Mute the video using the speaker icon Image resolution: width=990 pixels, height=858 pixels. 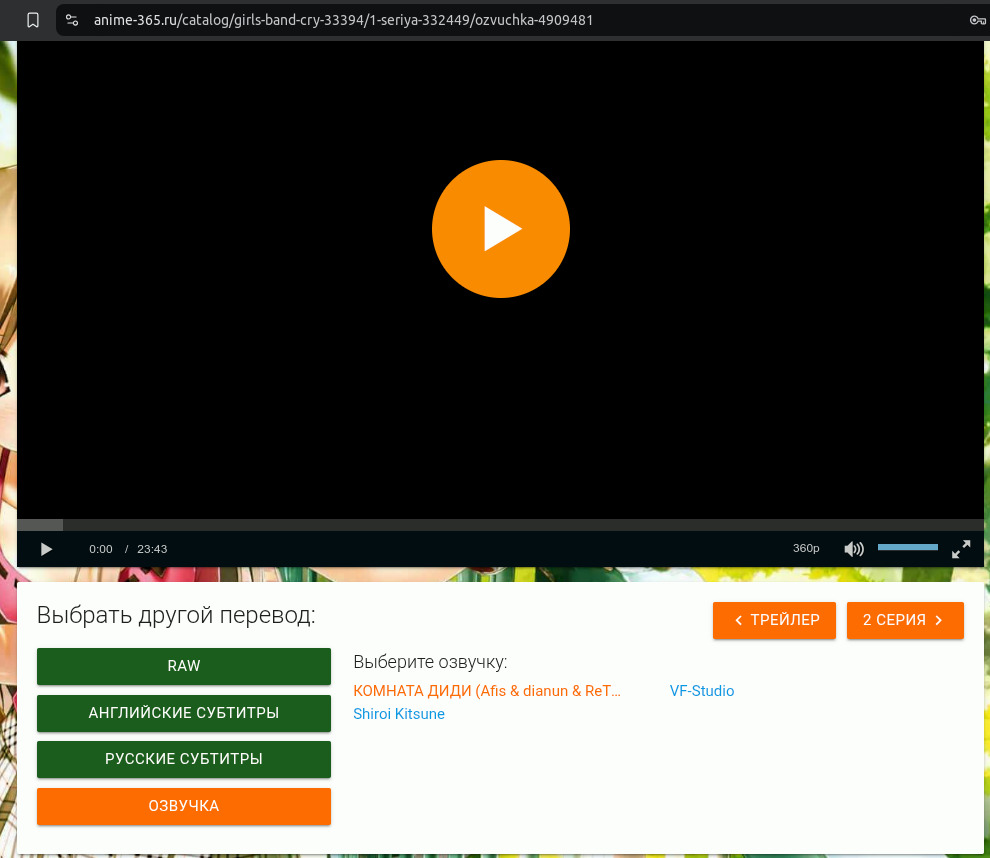[x=853, y=549]
